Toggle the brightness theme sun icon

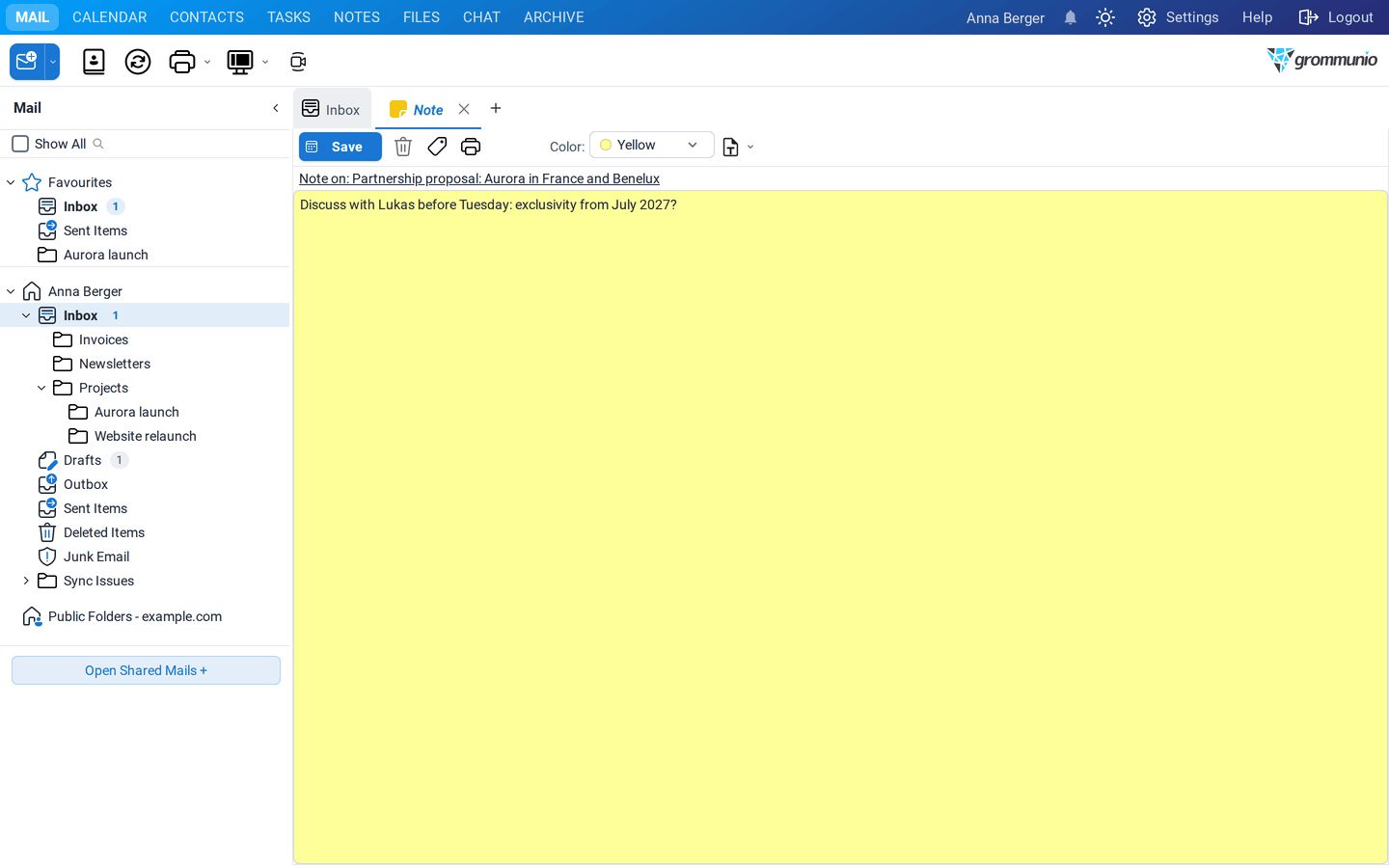tap(1105, 17)
